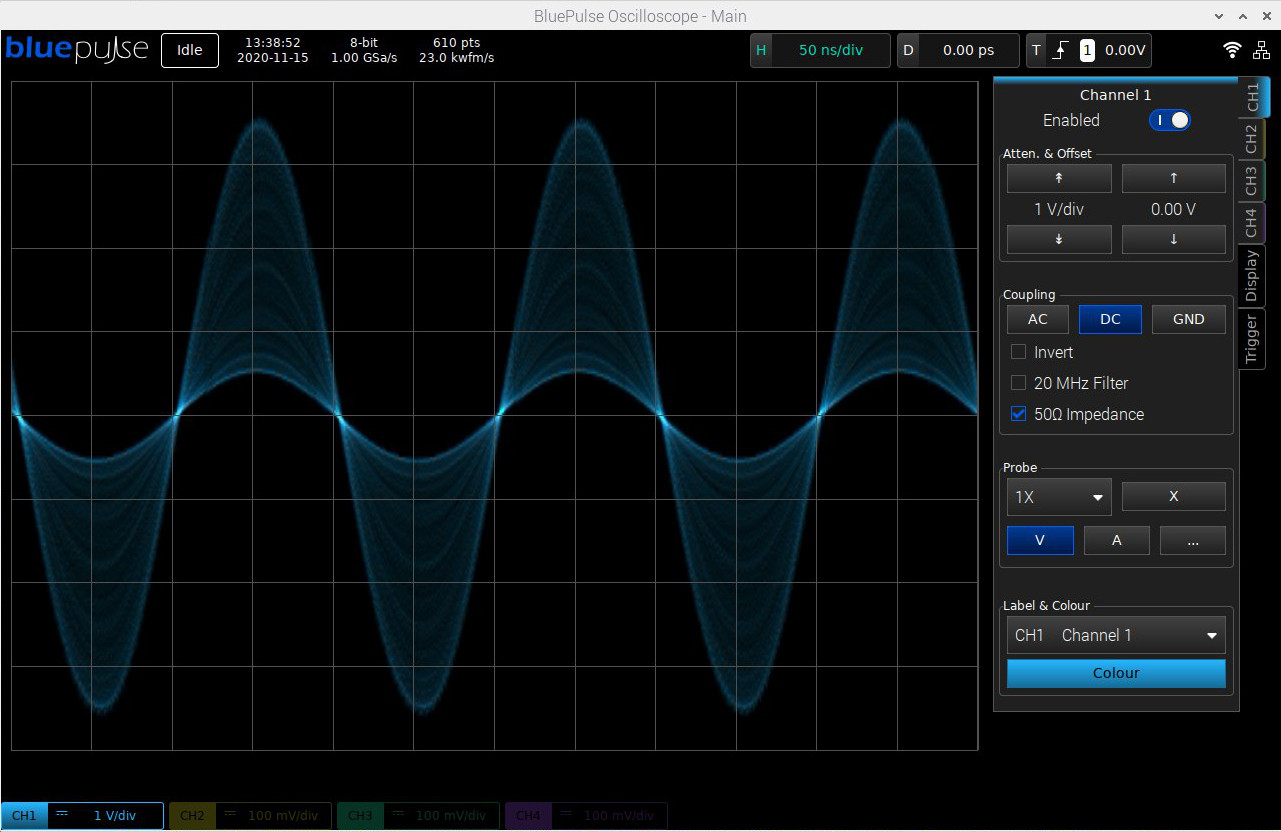Click the bluepulse logo

(77, 49)
